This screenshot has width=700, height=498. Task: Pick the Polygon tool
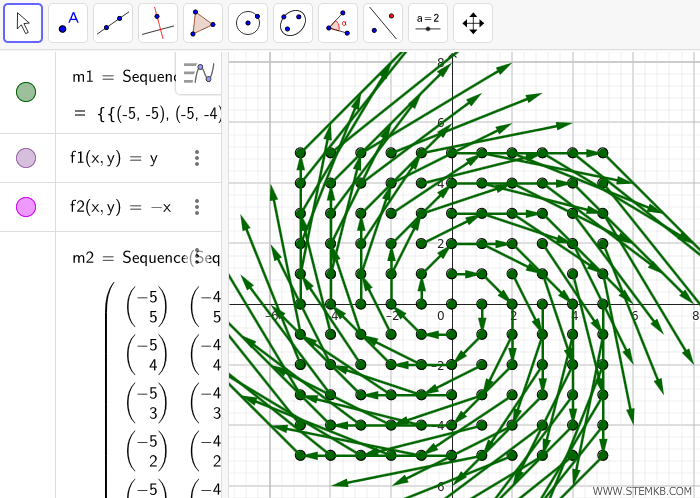(203, 23)
